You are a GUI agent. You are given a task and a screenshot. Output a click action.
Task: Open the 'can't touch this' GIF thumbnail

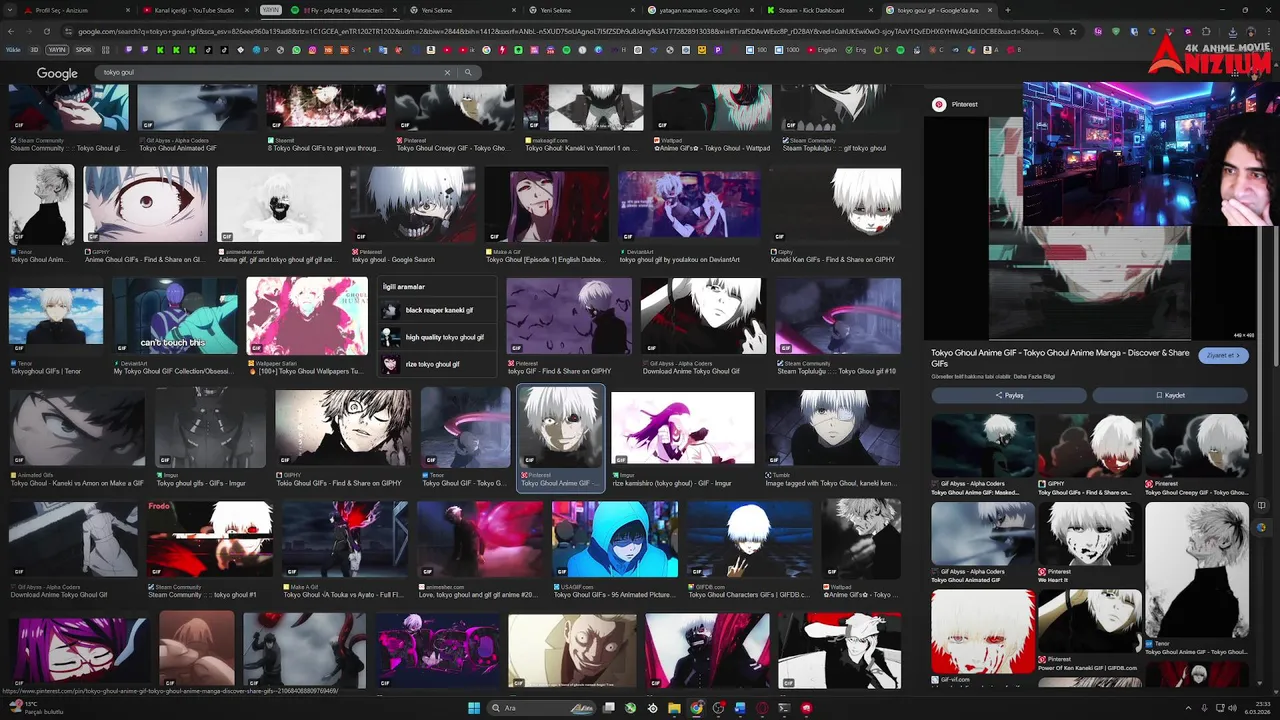pos(175,316)
